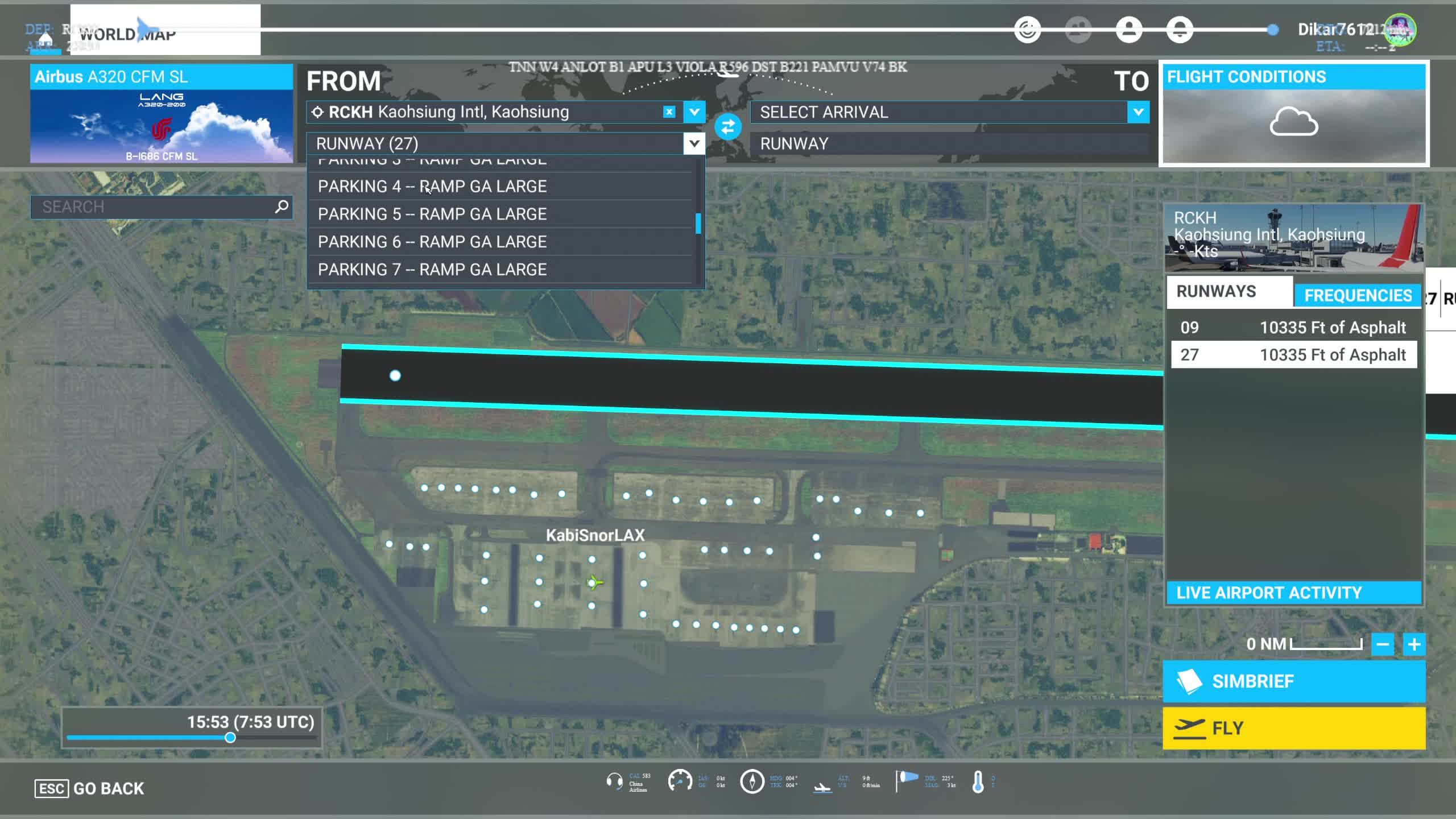This screenshot has width=1456, height=819.
Task: Open the Dikar7612 user avatar
Action: coord(1400,30)
